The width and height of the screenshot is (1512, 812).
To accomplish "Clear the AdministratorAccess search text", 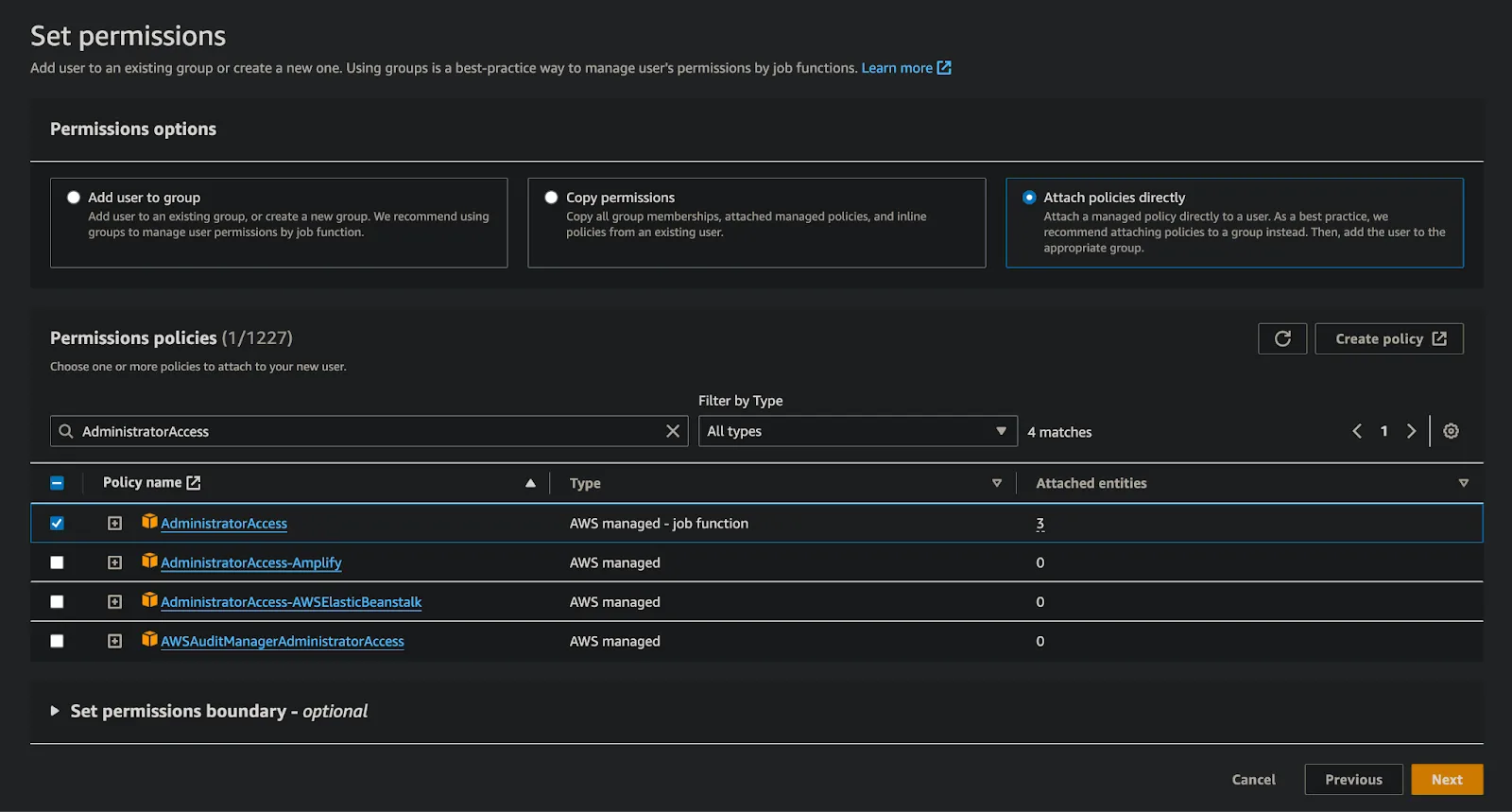I will pyautogui.click(x=673, y=431).
